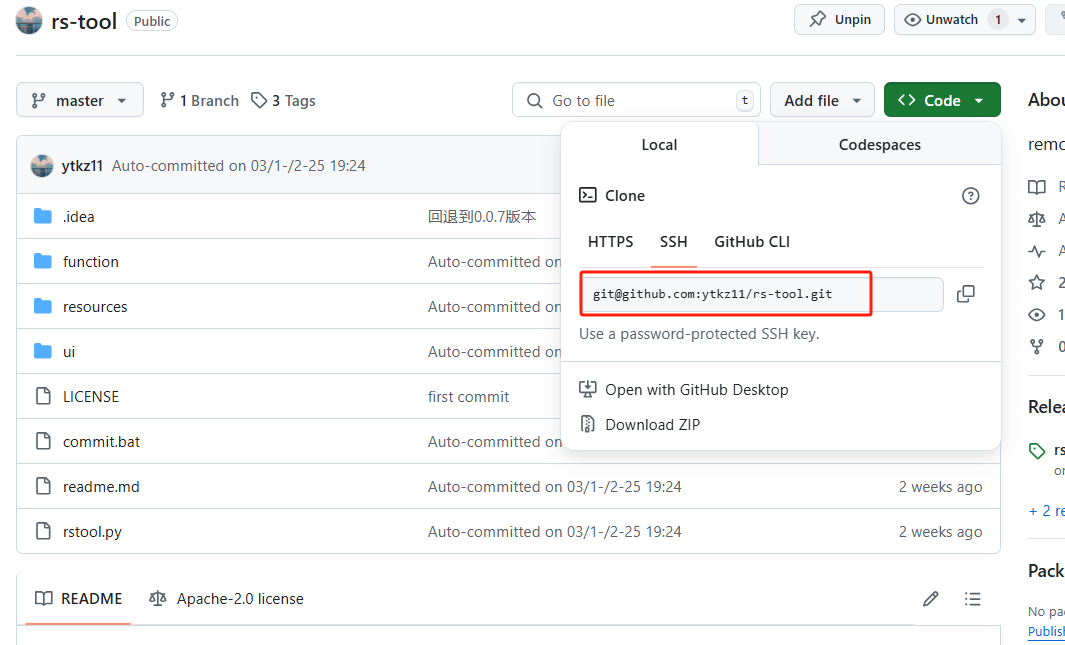Image resolution: width=1065 pixels, height=645 pixels.
Task: Click 'Use a password-protected SSH key.' text
Action: point(699,334)
